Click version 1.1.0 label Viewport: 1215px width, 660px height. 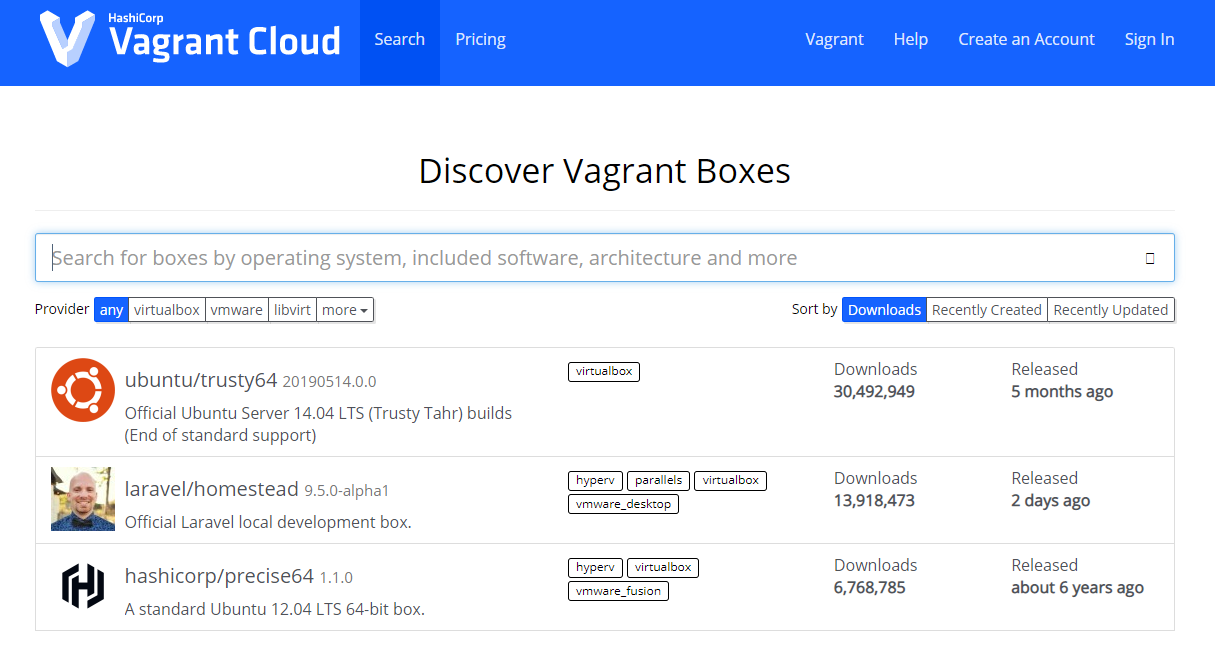point(336,578)
